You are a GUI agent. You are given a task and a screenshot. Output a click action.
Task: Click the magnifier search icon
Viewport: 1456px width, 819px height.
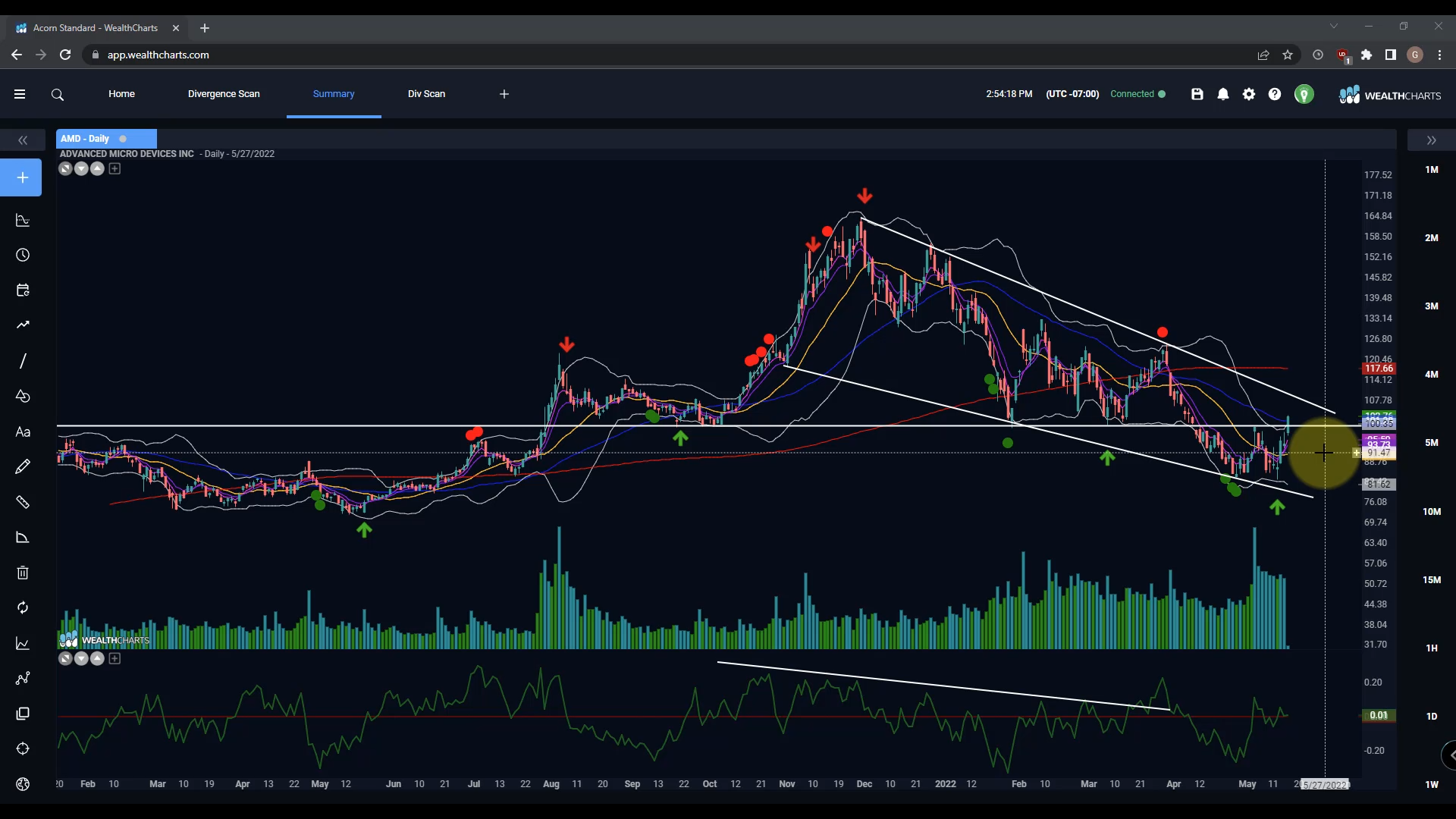58,95
